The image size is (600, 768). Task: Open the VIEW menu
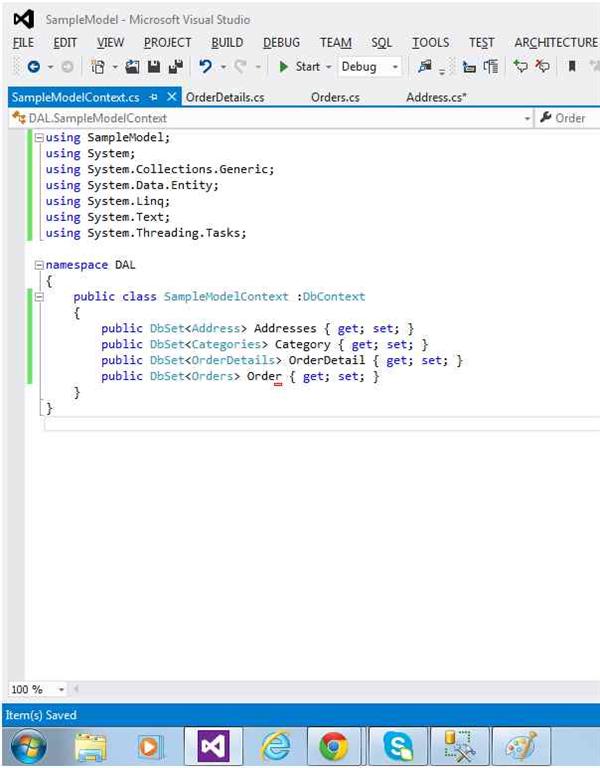[110, 43]
